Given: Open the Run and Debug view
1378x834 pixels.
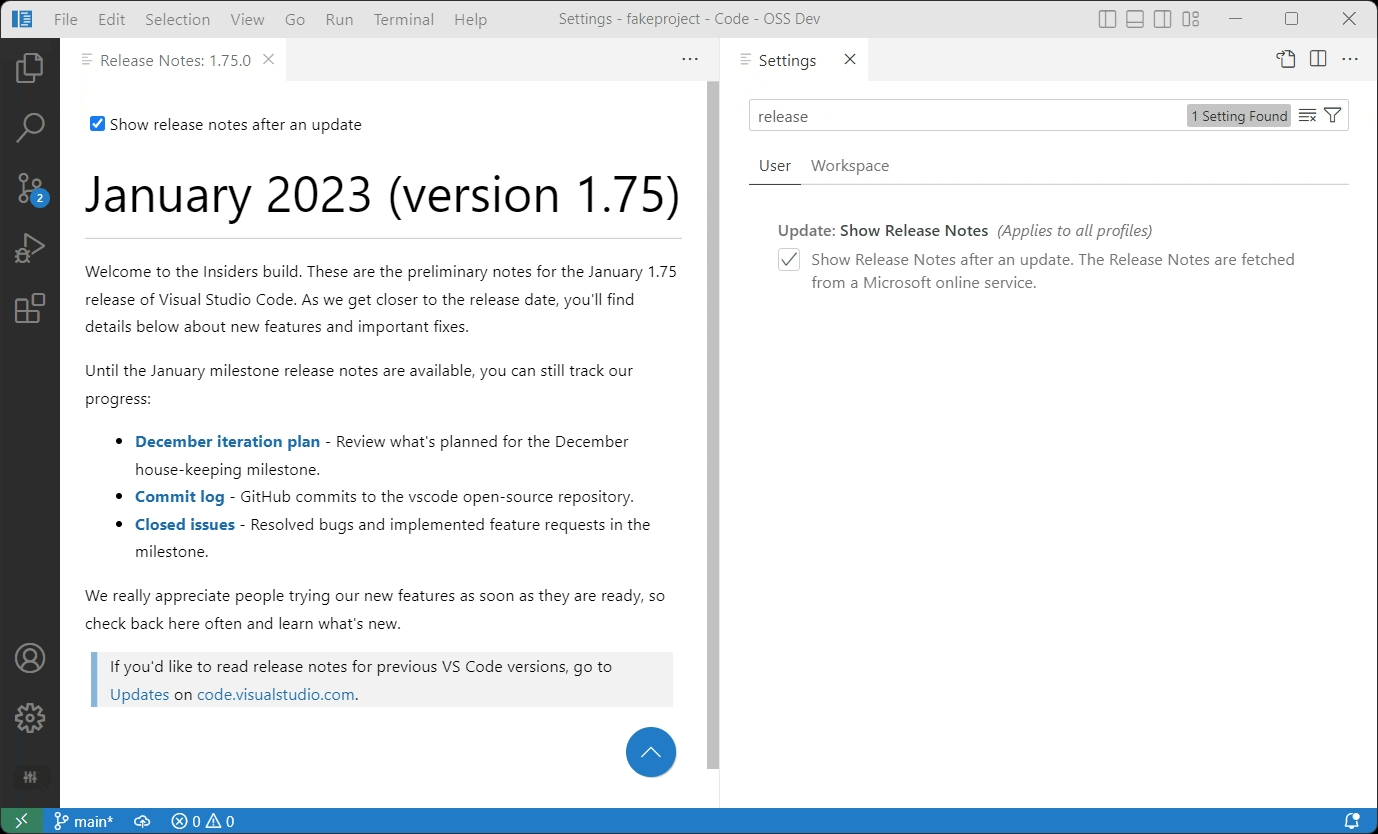Looking at the screenshot, I should [x=30, y=248].
